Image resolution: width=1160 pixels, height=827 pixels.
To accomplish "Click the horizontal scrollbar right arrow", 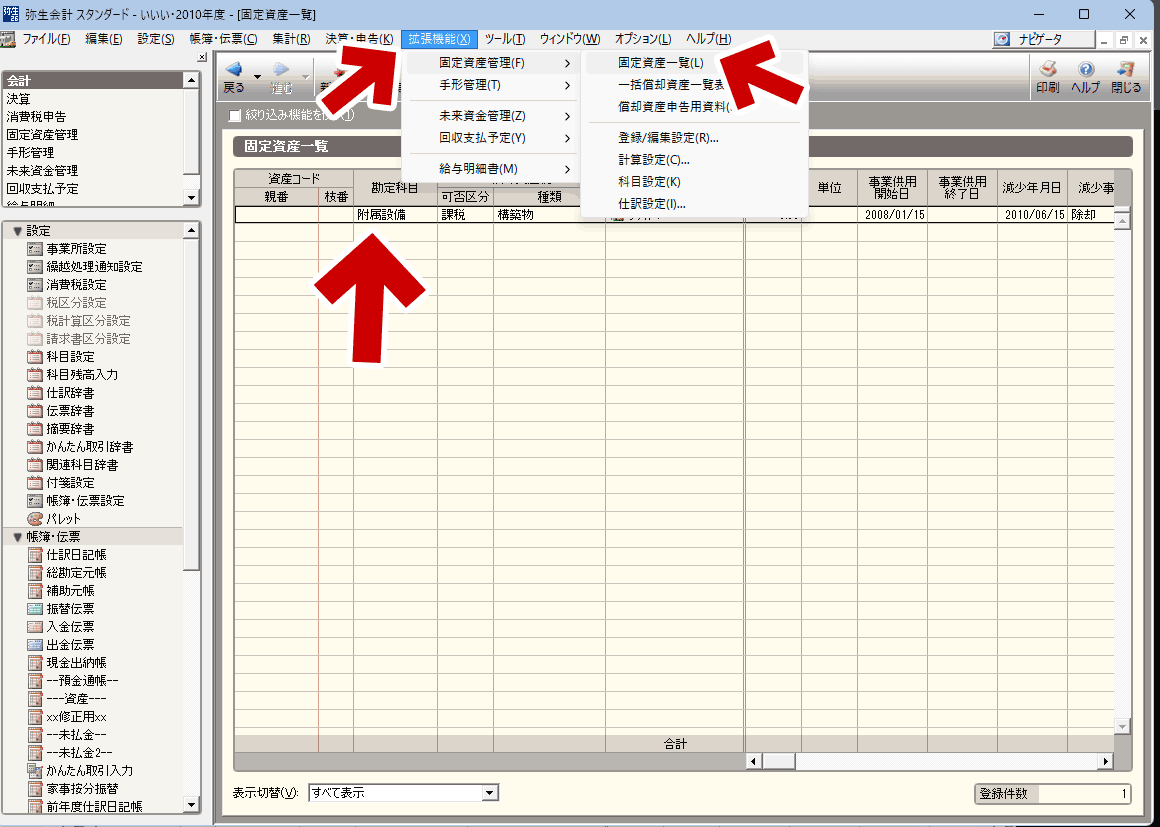I will click(x=1105, y=761).
